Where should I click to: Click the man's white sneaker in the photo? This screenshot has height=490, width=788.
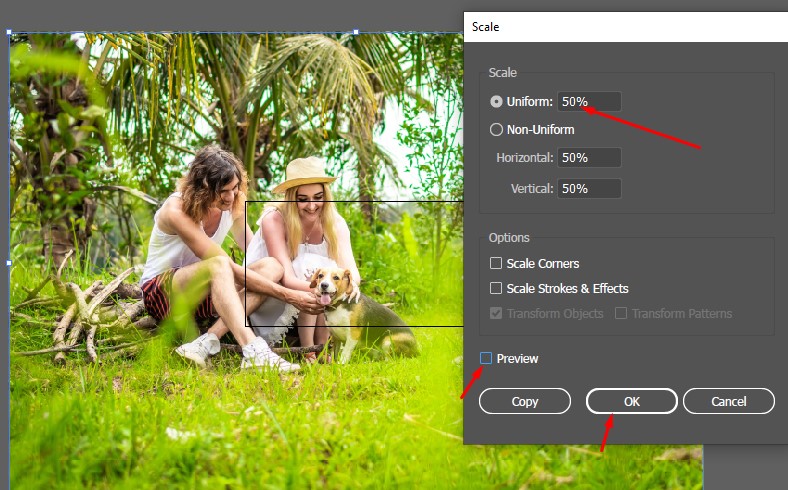point(199,347)
